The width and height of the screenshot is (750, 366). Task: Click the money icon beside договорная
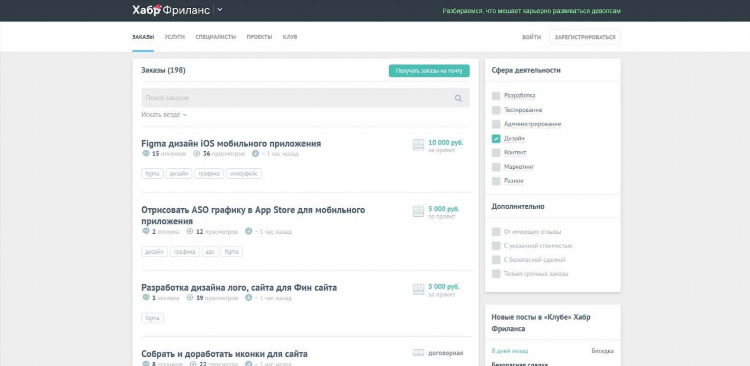click(419, 353)
